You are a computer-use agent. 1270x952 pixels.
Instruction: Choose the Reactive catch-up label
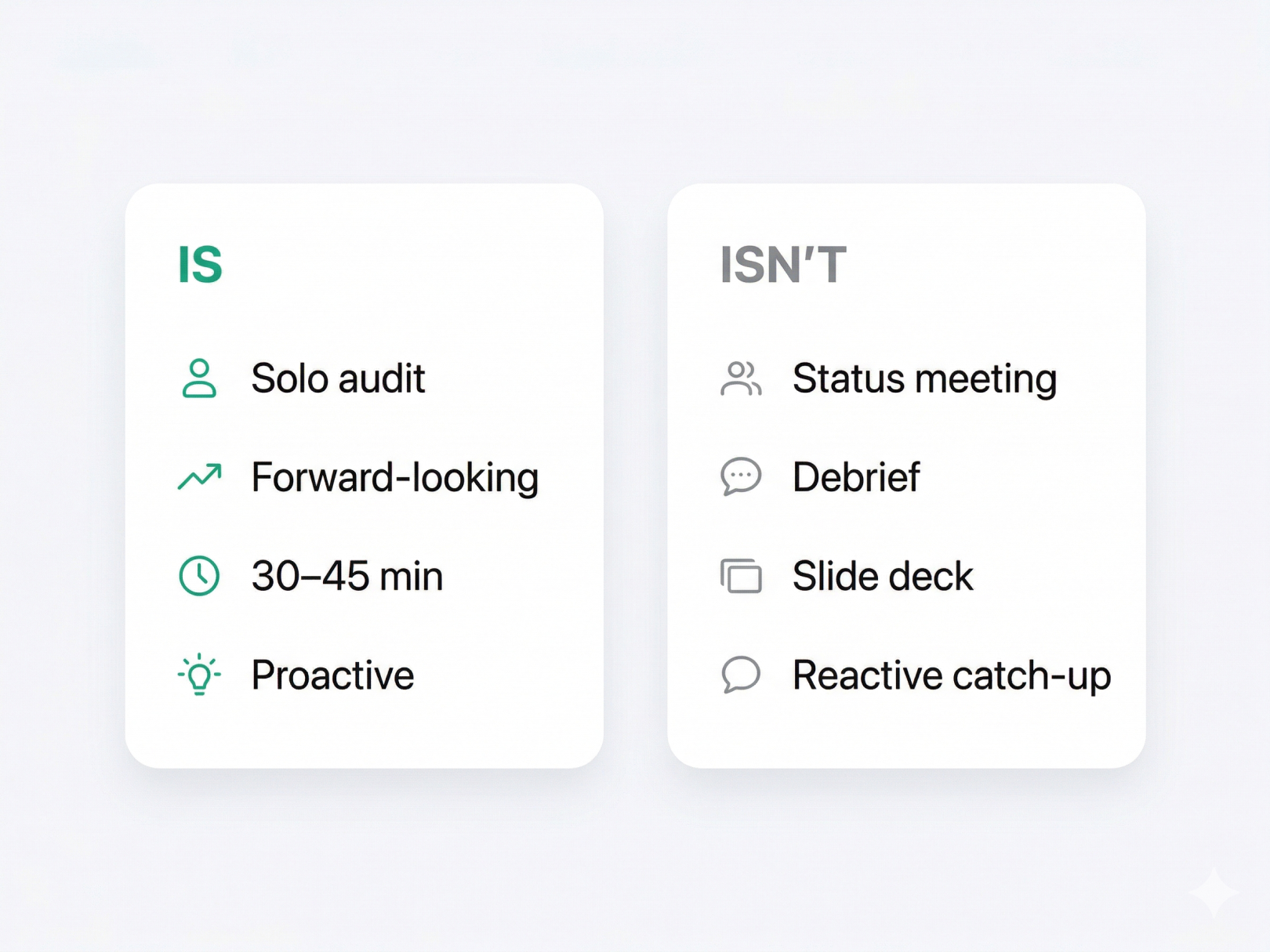click(x=952, y=675)
